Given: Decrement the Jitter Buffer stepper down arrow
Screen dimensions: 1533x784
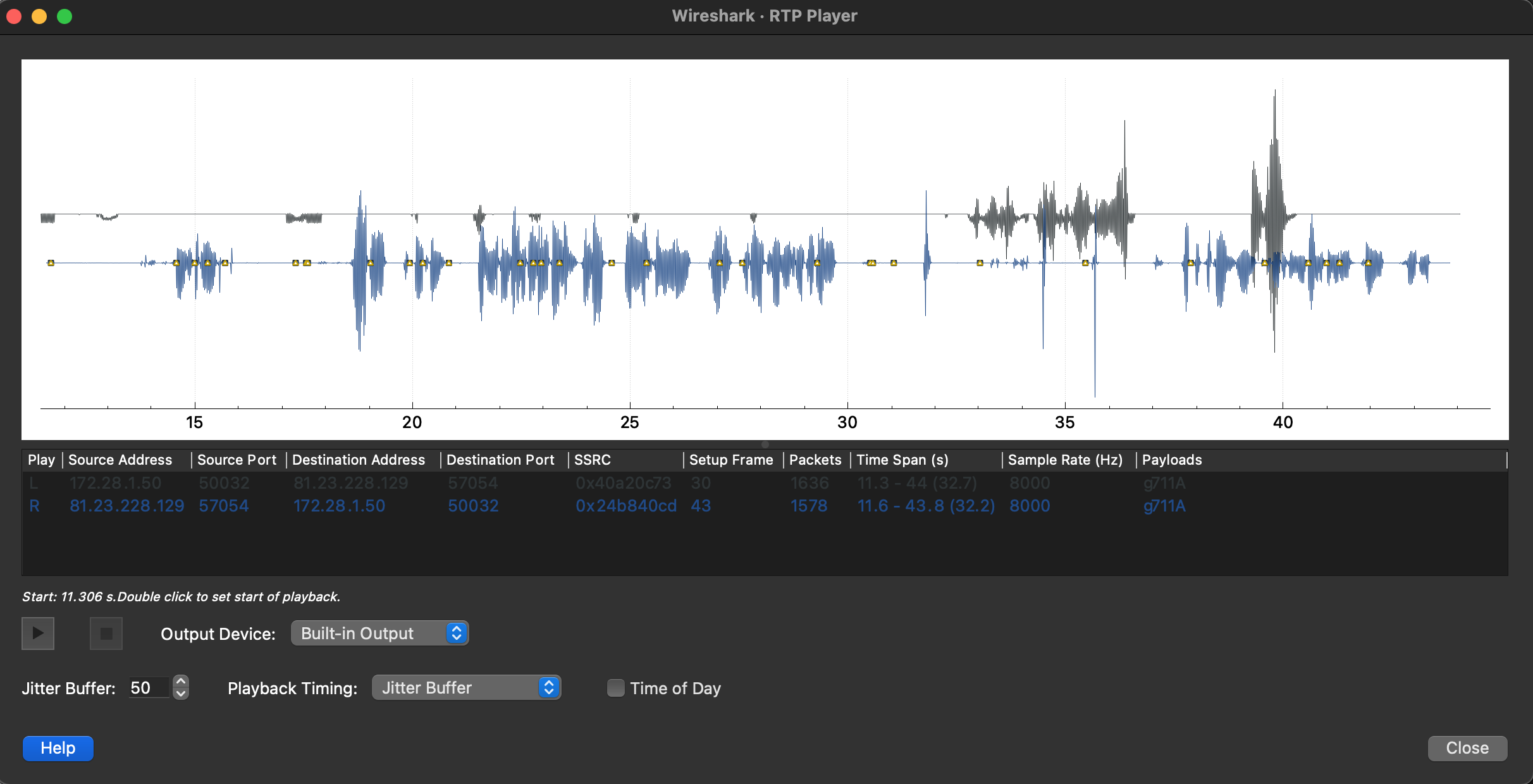Looking at the screenshot, I should (181, 694).
